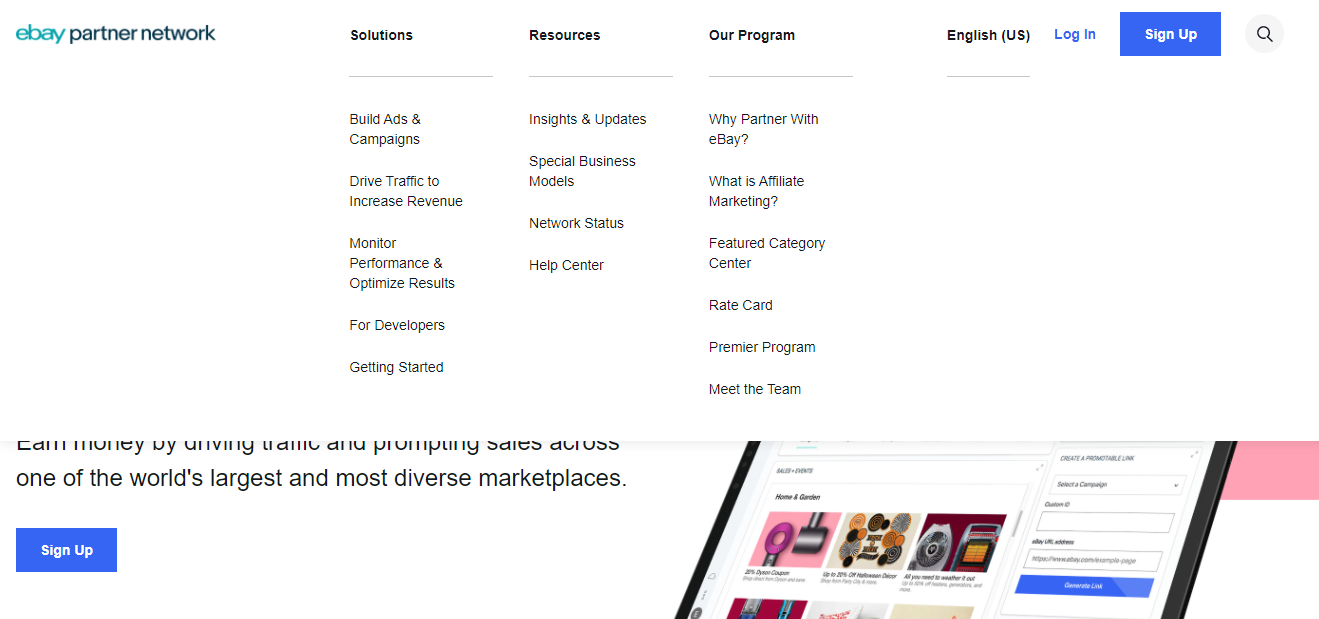Open Insights & Updates
Image resolution: width=1319 pixels, height=619 pixels.
588,119
